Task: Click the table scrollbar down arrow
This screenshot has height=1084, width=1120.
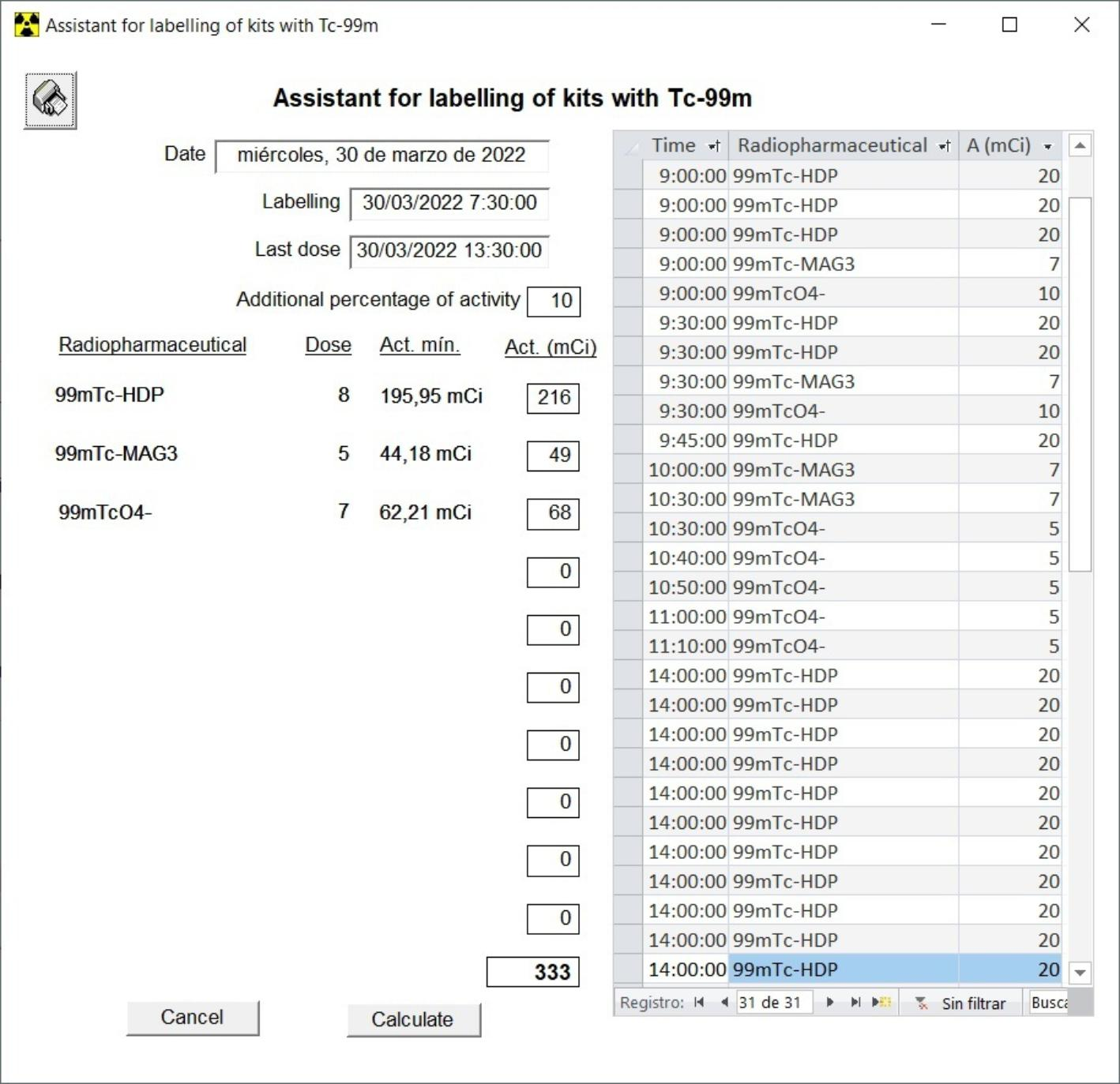Action: (x=1080, y=973)
